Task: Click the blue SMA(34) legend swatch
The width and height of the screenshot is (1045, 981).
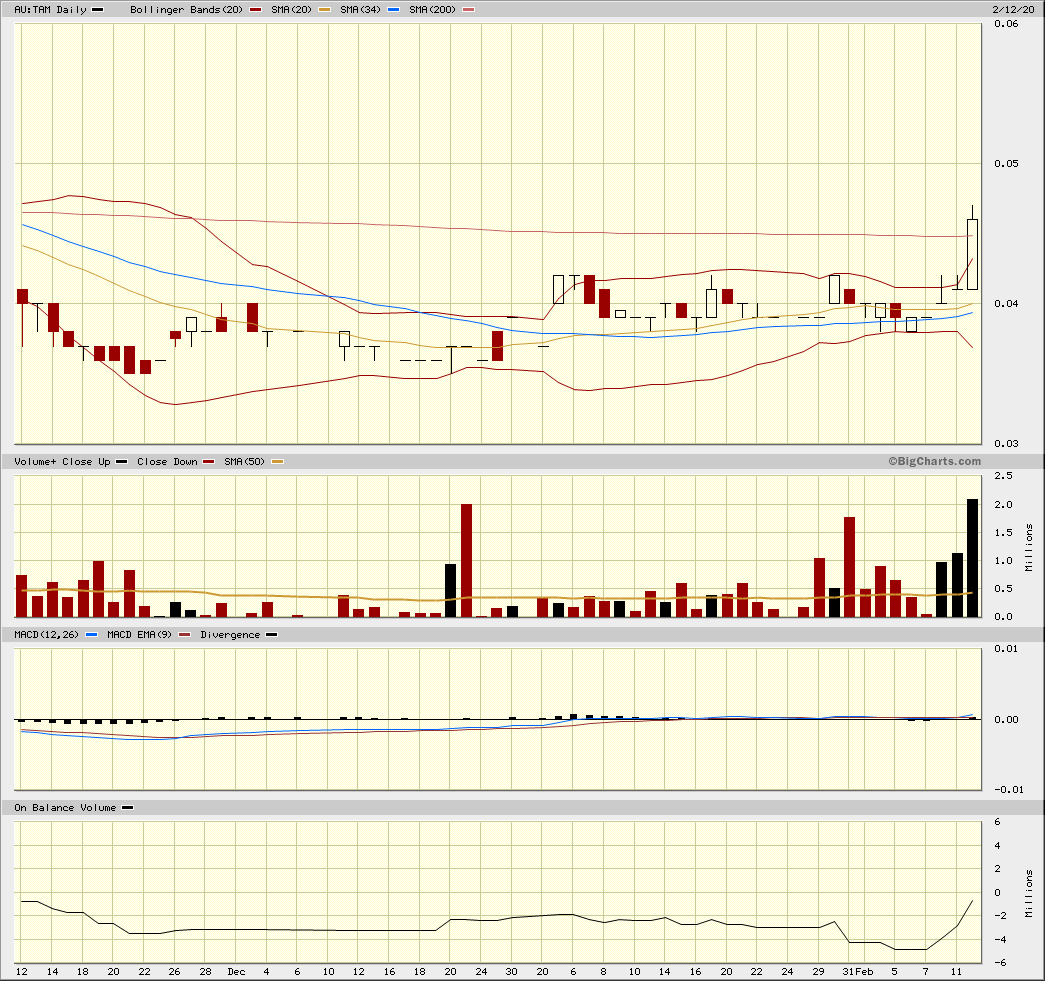Action: tap(393, 10)
